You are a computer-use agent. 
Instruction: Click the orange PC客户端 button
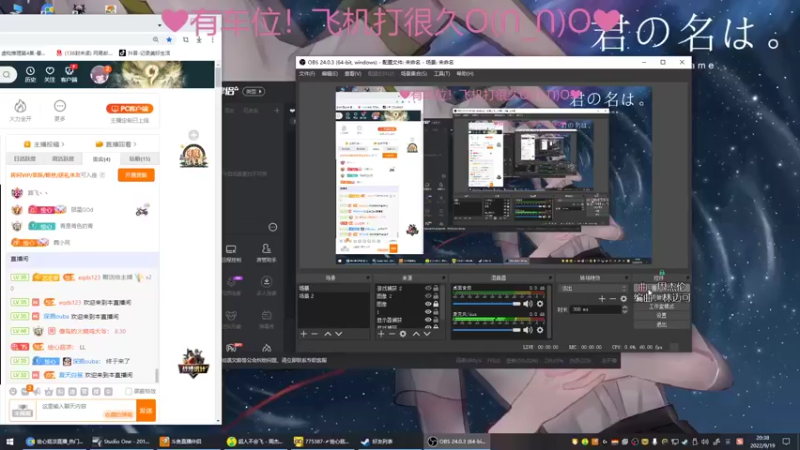tap(130, 109)
